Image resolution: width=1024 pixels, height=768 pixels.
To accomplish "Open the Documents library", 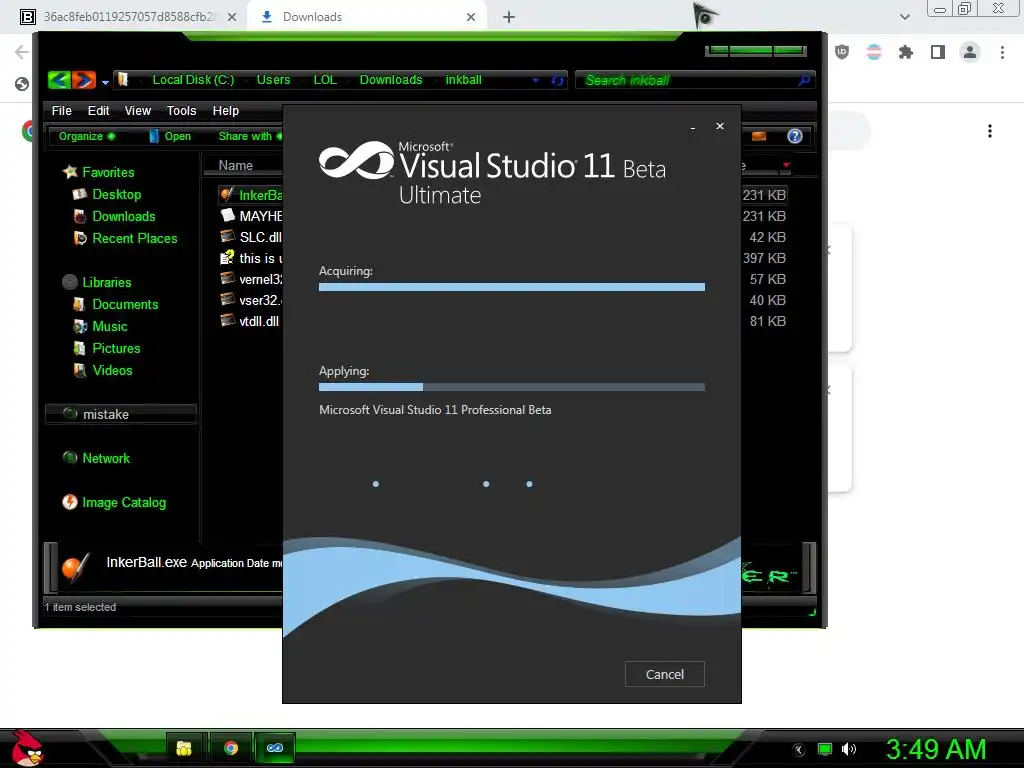I will coord(116,304).
